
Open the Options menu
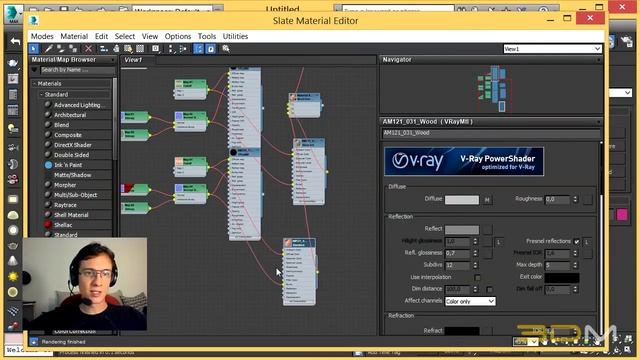click(x=178, y=36)
